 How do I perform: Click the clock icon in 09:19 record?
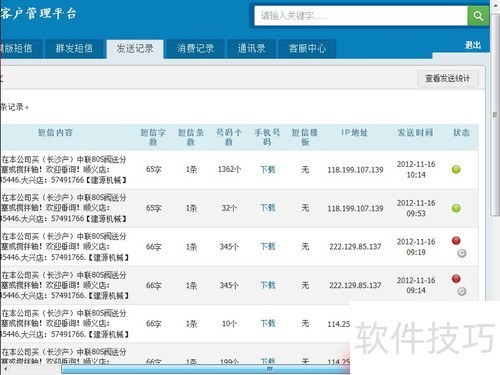(x=462, y=253)
